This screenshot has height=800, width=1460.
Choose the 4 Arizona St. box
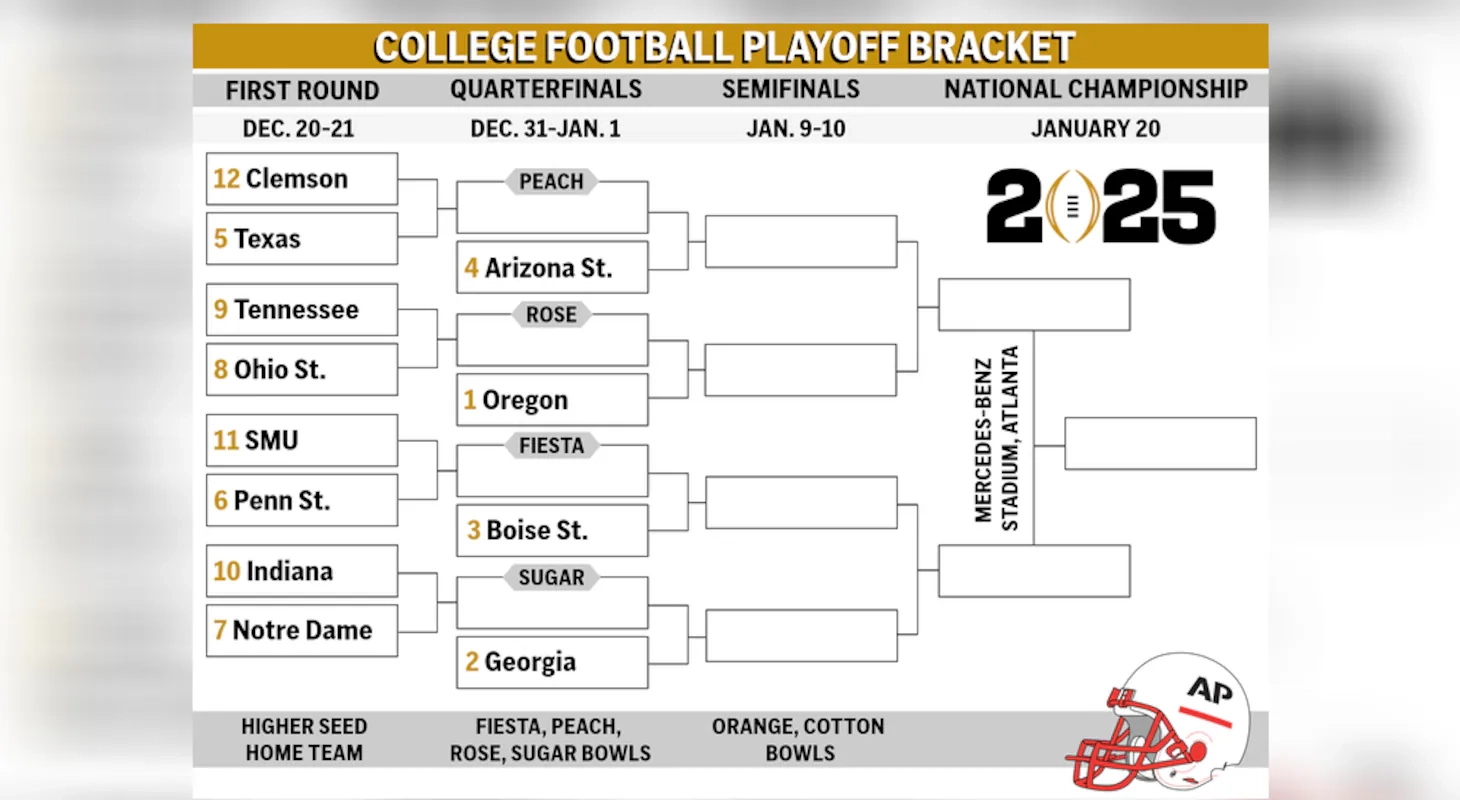click(x=552, y=268)
